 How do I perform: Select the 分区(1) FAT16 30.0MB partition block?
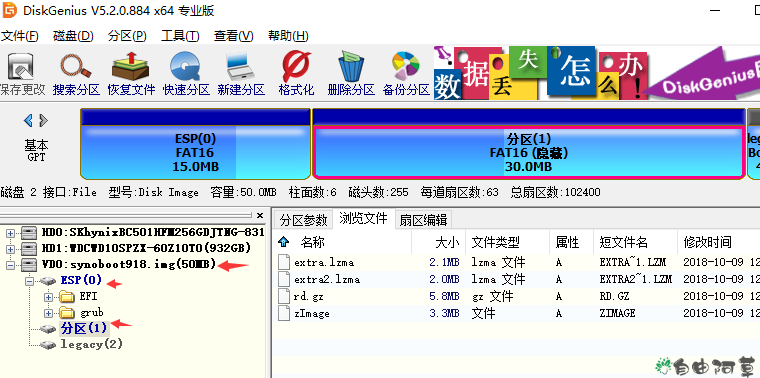(x=528, y=144)
